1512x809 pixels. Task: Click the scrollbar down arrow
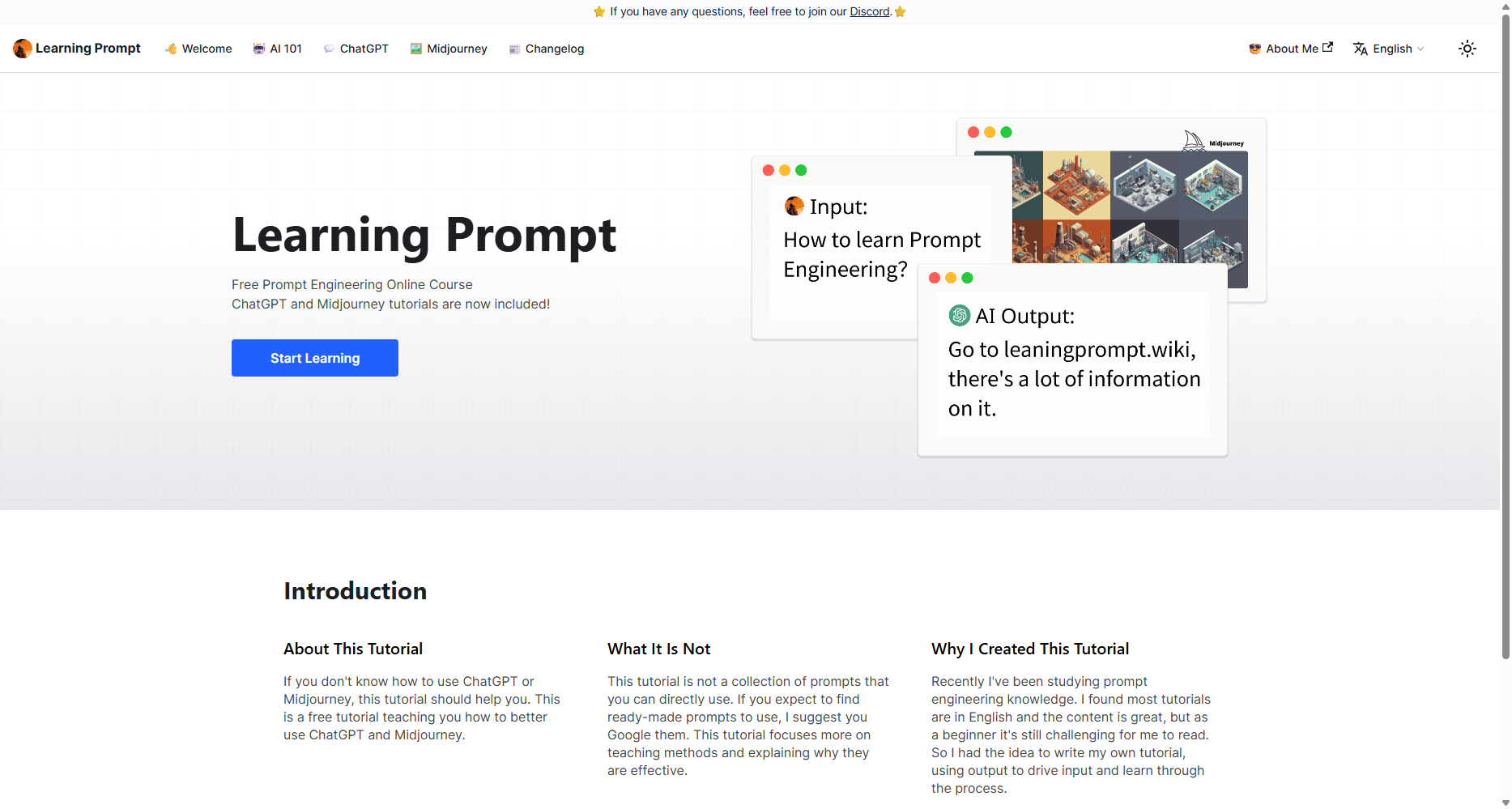pyautogui.click(x=1506, y=803)
